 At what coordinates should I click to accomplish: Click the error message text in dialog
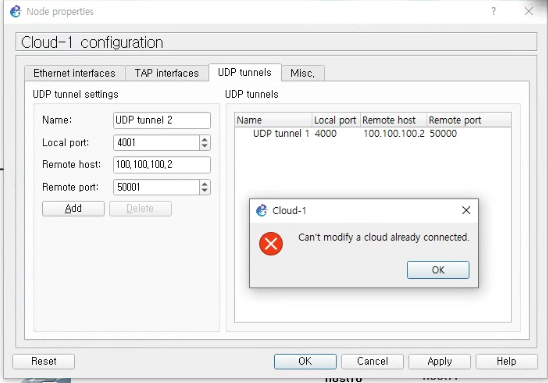[x=383, y=237]
